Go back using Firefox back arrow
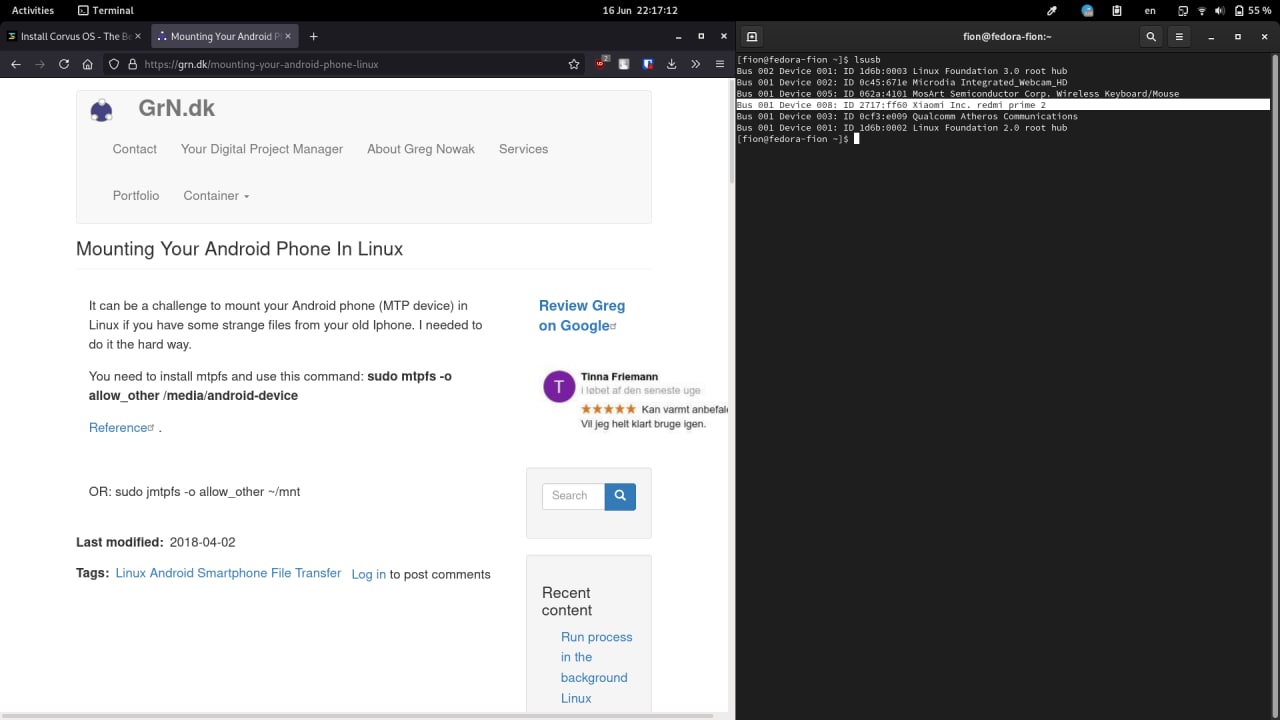This screenshot has height=720, width=1280. [16, 64]
